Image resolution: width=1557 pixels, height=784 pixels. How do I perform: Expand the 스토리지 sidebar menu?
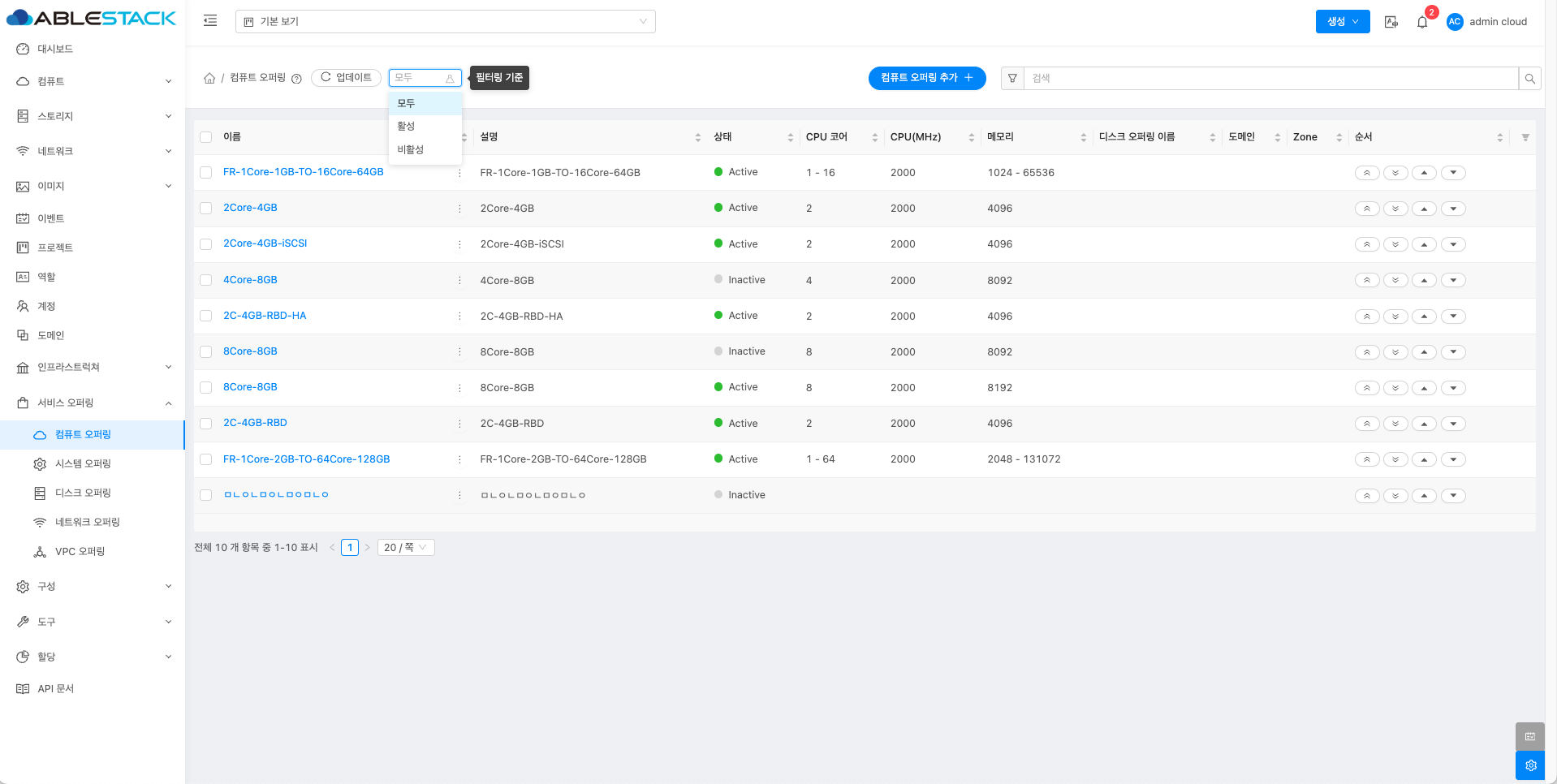point(93,116)
